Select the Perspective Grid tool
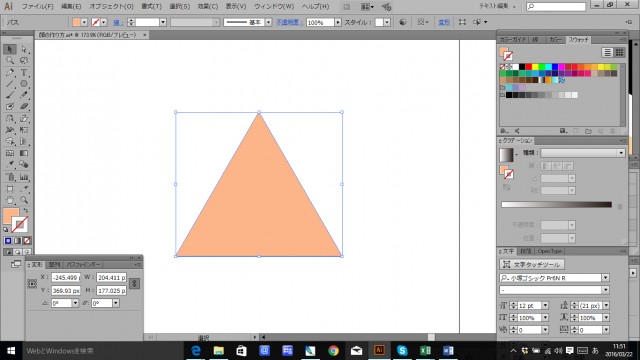The image size is (640, 360). click(24, 141)
